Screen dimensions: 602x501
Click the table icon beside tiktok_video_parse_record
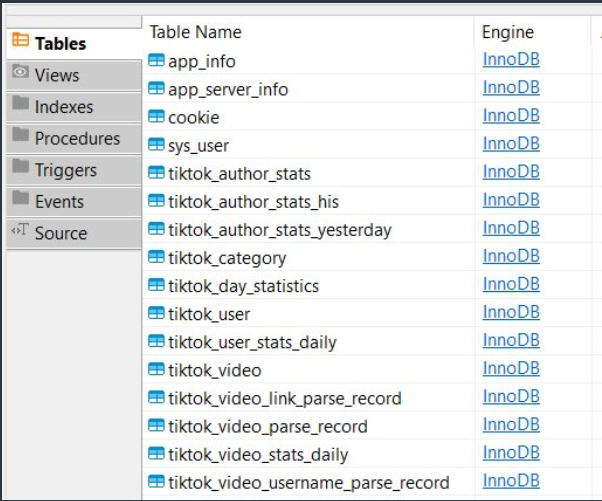coord(156,425)
